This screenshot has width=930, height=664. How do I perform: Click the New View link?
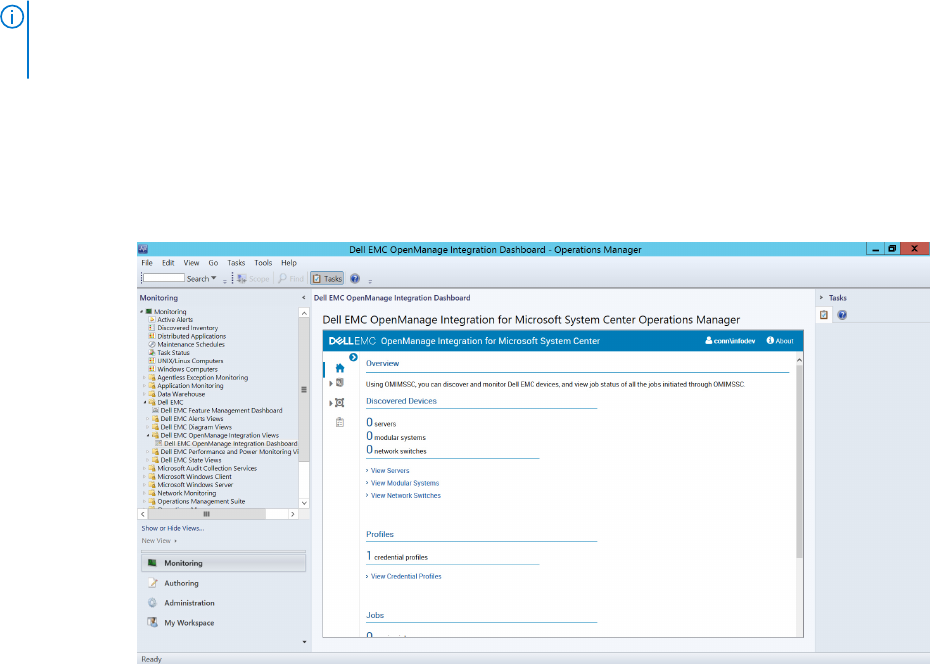pos(156,541)
